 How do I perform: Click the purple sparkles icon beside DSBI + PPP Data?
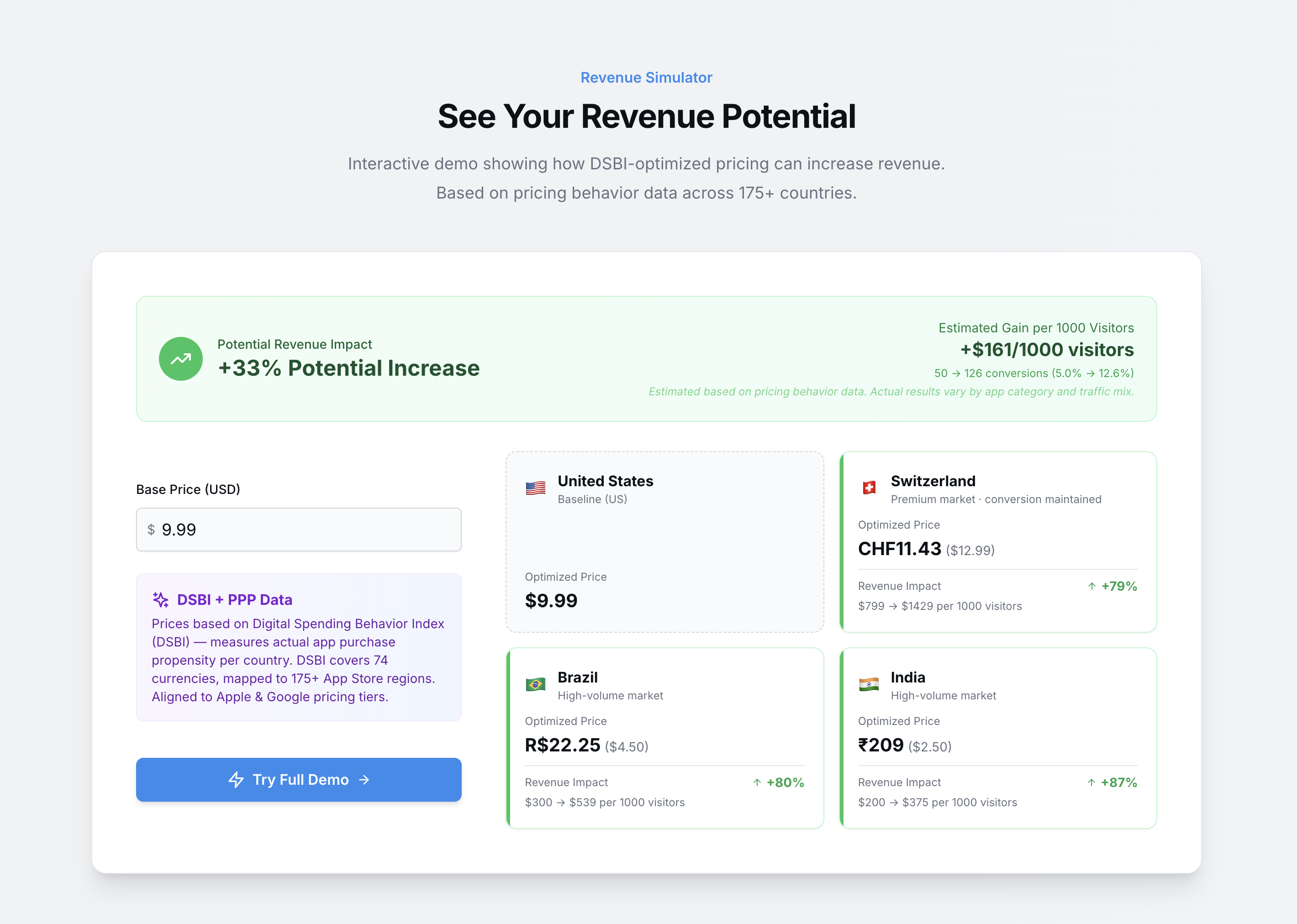(x=160, y=599)
